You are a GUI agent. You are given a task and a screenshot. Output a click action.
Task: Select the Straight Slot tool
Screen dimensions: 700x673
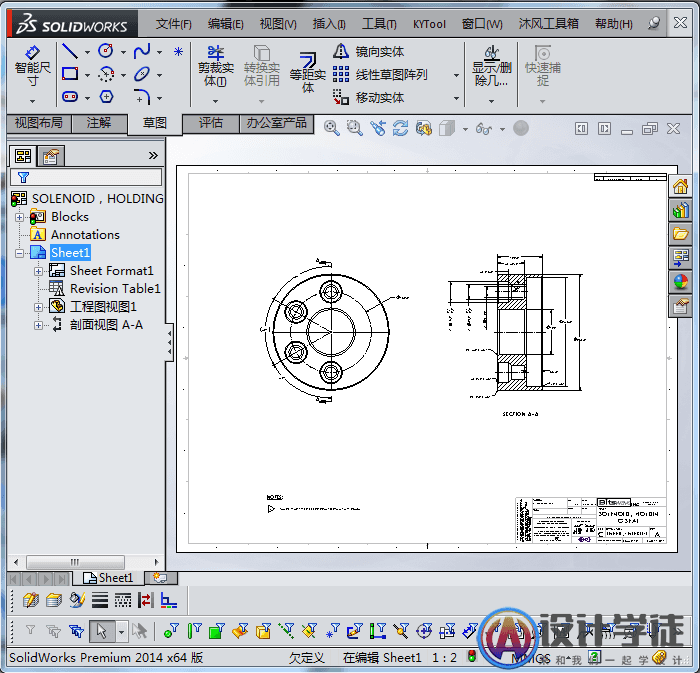70,97
